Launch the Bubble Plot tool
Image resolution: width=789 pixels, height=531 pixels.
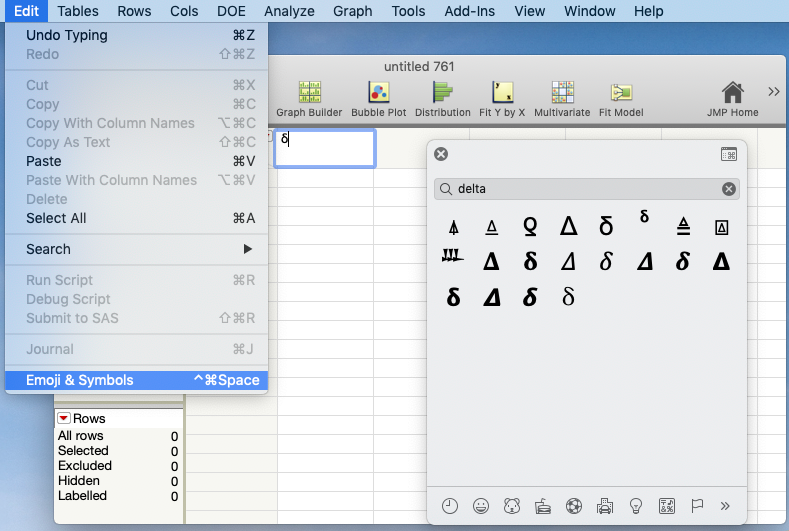click(378, 99)
